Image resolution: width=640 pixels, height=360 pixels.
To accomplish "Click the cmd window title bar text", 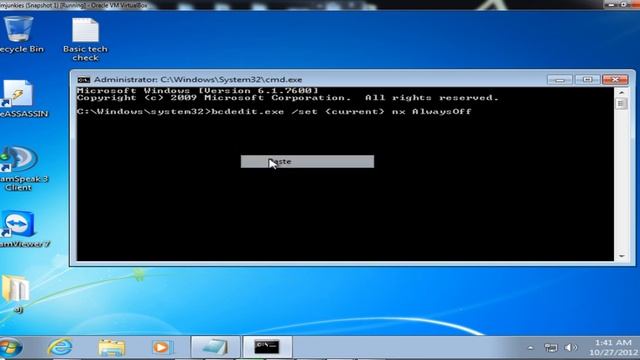I will (x=198, y=80).
